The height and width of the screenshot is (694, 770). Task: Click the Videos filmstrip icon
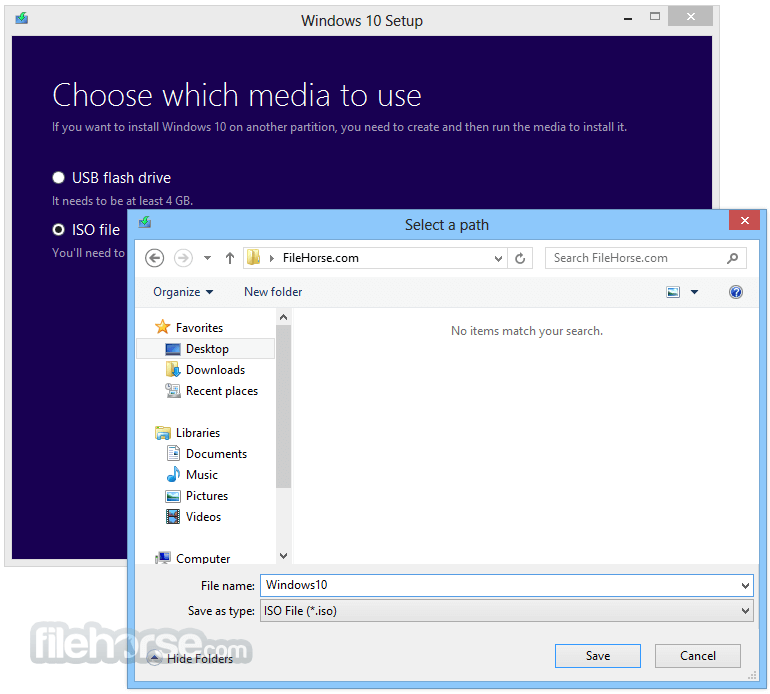pyautogui.click(x=173, y=517)
